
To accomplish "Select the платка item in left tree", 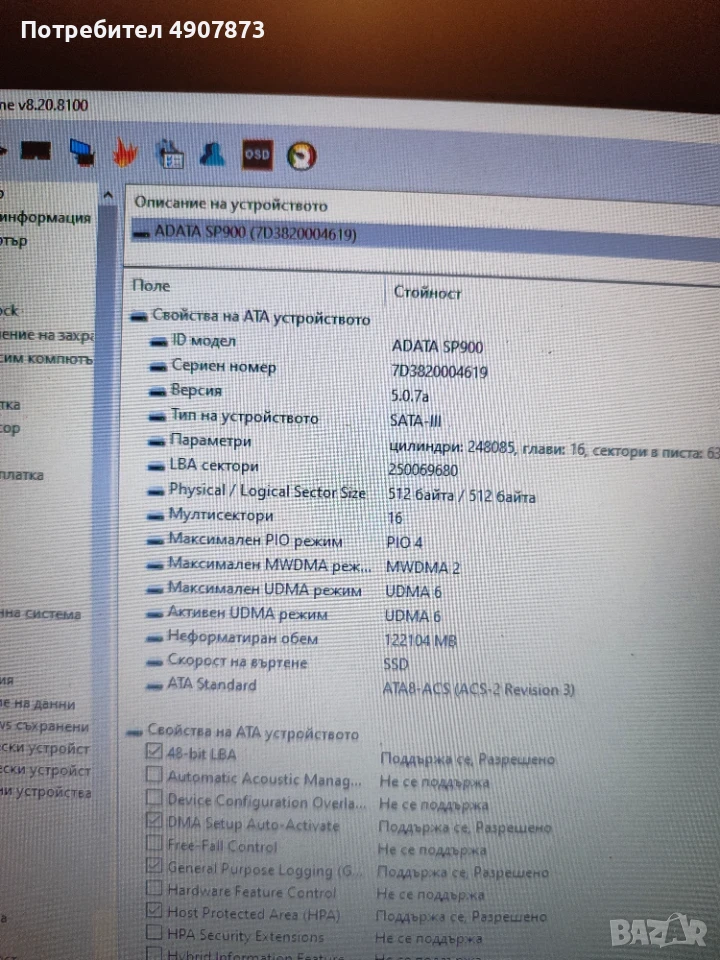I will tap(21, 475).
